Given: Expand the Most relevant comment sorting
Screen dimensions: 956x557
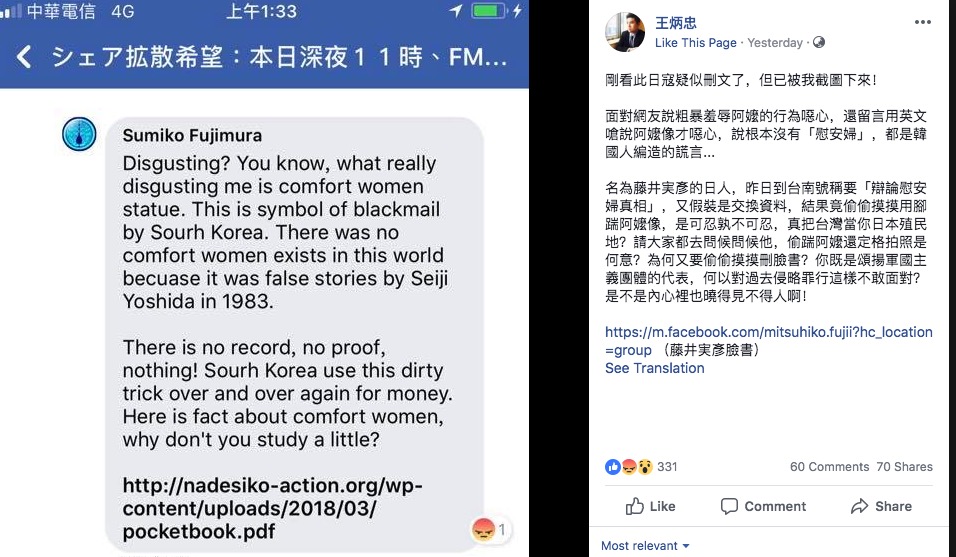Looking at the screenshot, I should pyautogui.click(x=645, y=545).
